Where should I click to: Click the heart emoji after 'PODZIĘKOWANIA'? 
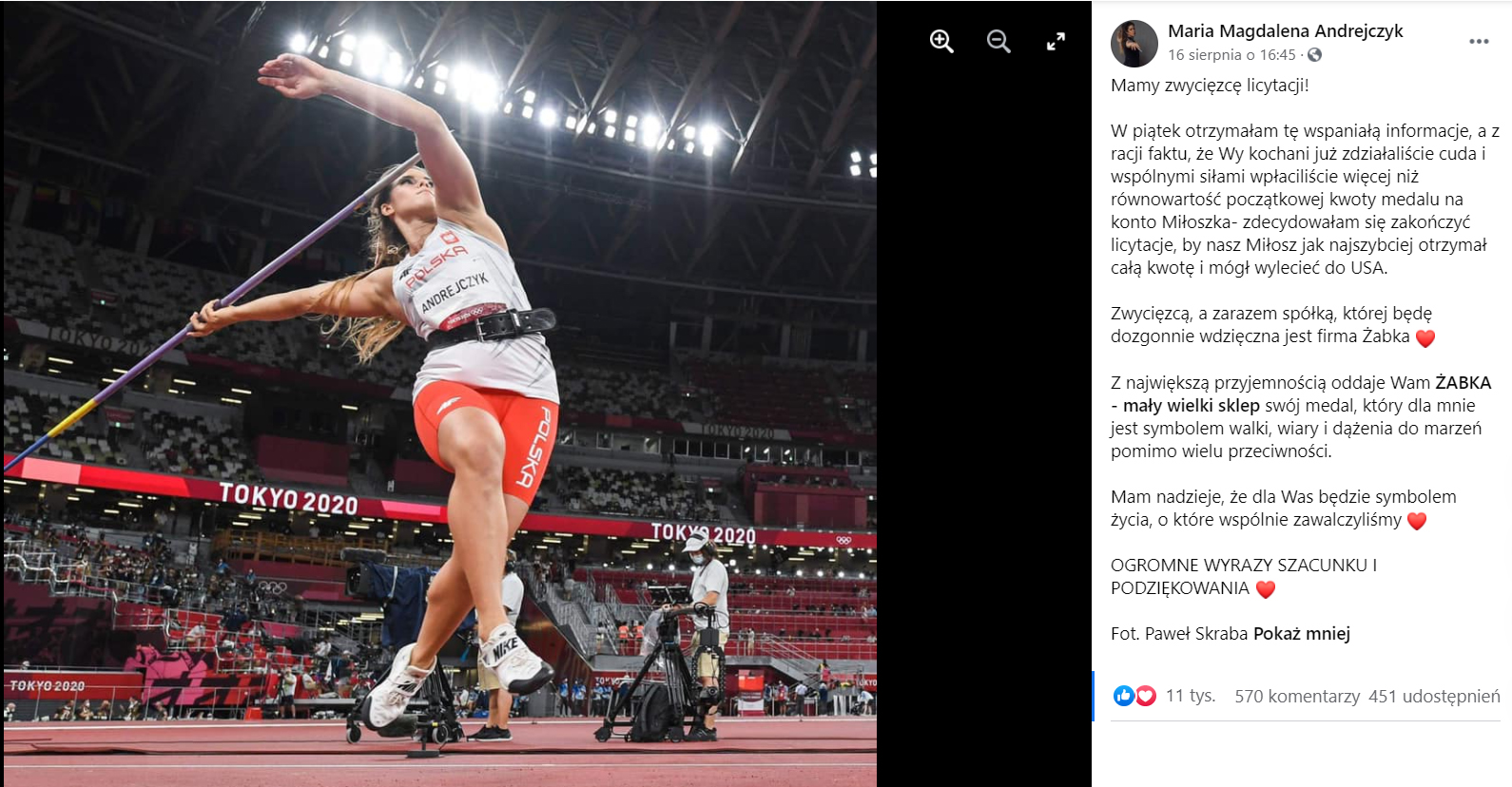(x=1265, y=589)
